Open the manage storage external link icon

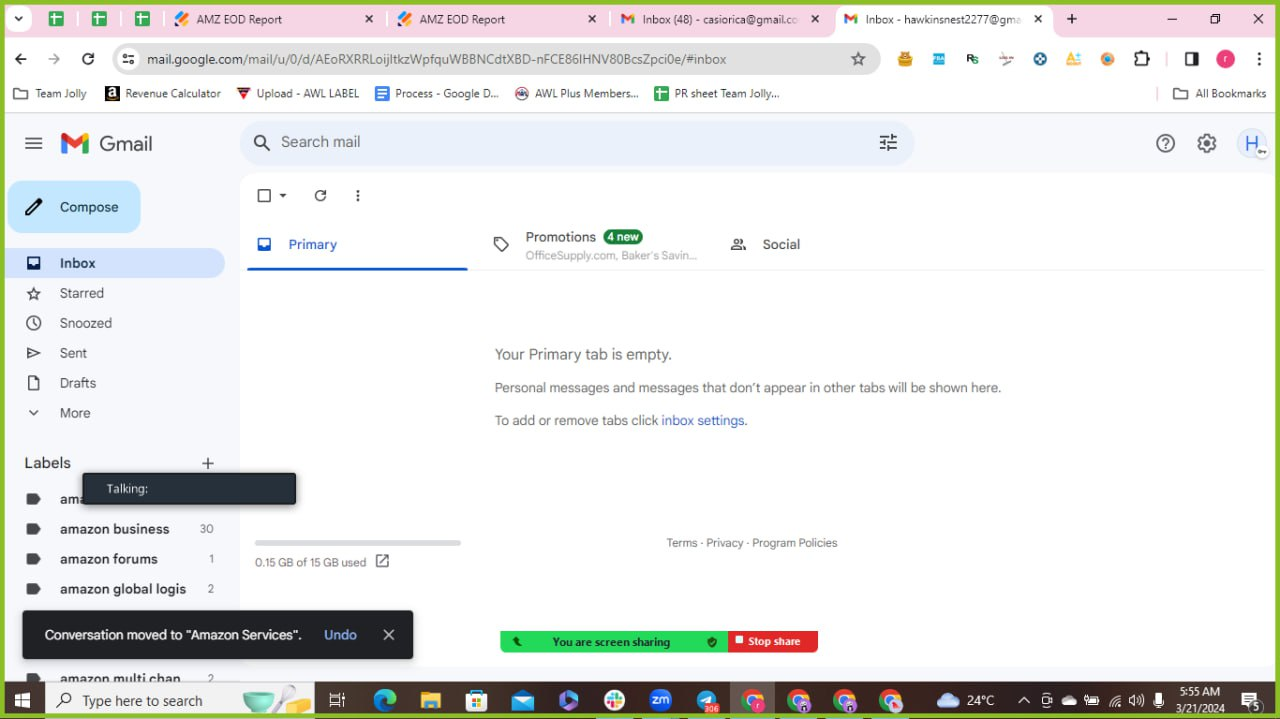point(382,562)
